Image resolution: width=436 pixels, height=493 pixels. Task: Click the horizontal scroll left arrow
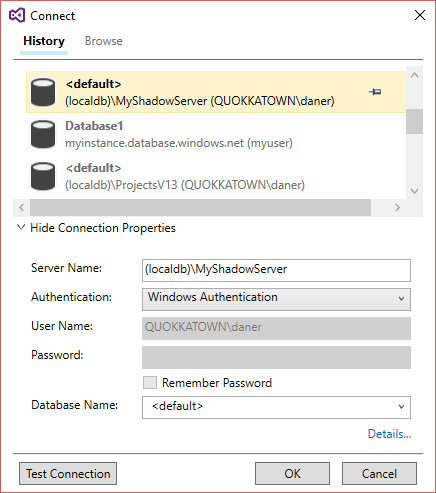coord(22,207)
